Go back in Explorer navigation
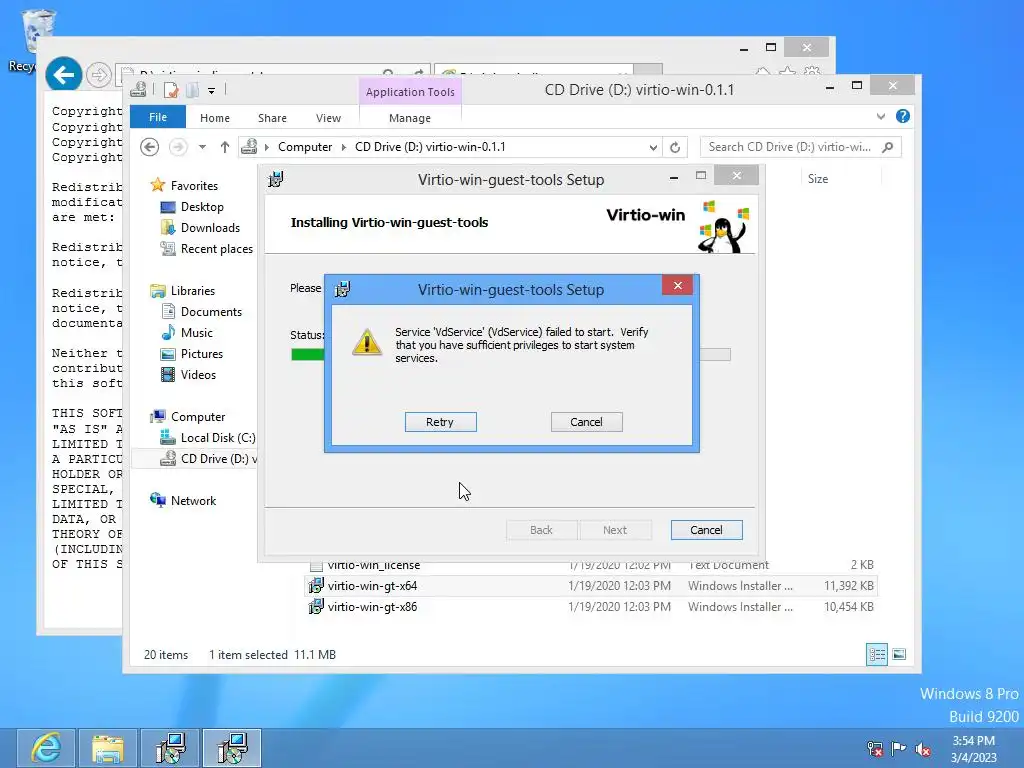1024x768 pixels. [150, 147]
